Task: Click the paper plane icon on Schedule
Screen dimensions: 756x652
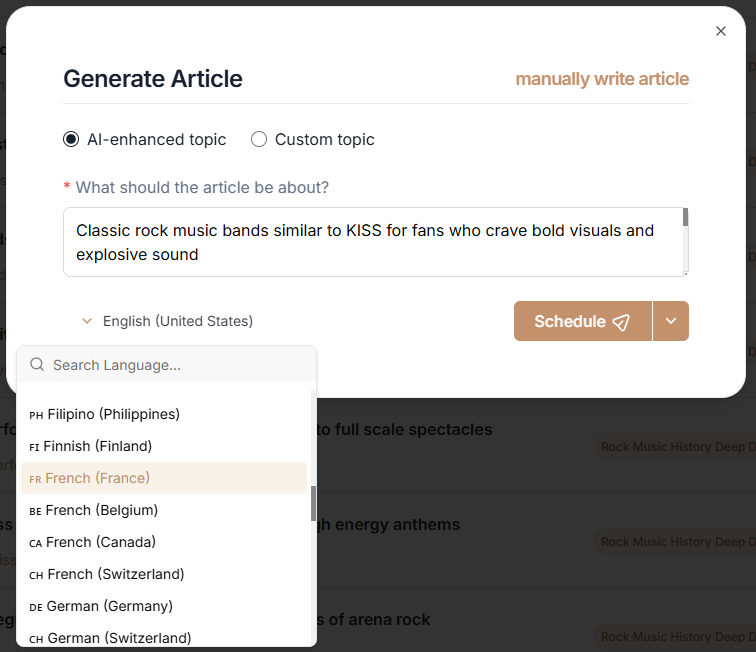Action: [x=621, y=322]
